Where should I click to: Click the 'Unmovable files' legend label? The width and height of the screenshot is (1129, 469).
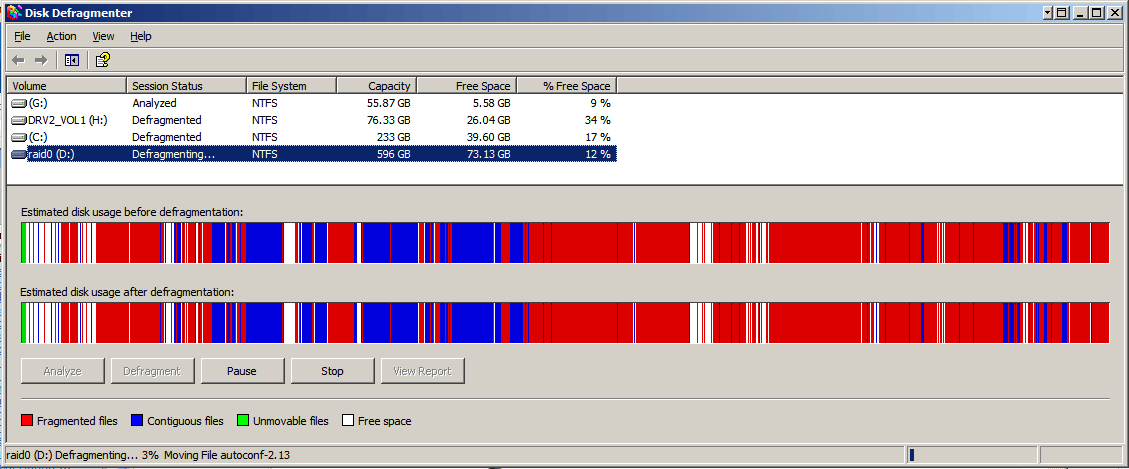click(291, 421)
